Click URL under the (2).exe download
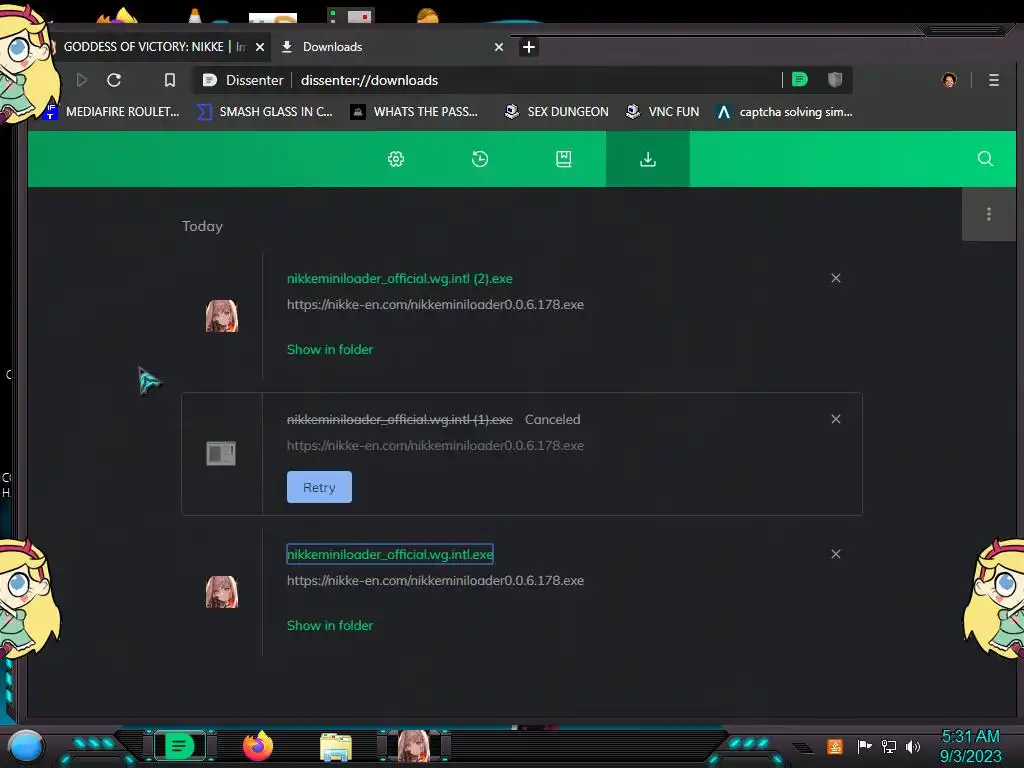The image size is (1024, 768). (x=435, y=304)
